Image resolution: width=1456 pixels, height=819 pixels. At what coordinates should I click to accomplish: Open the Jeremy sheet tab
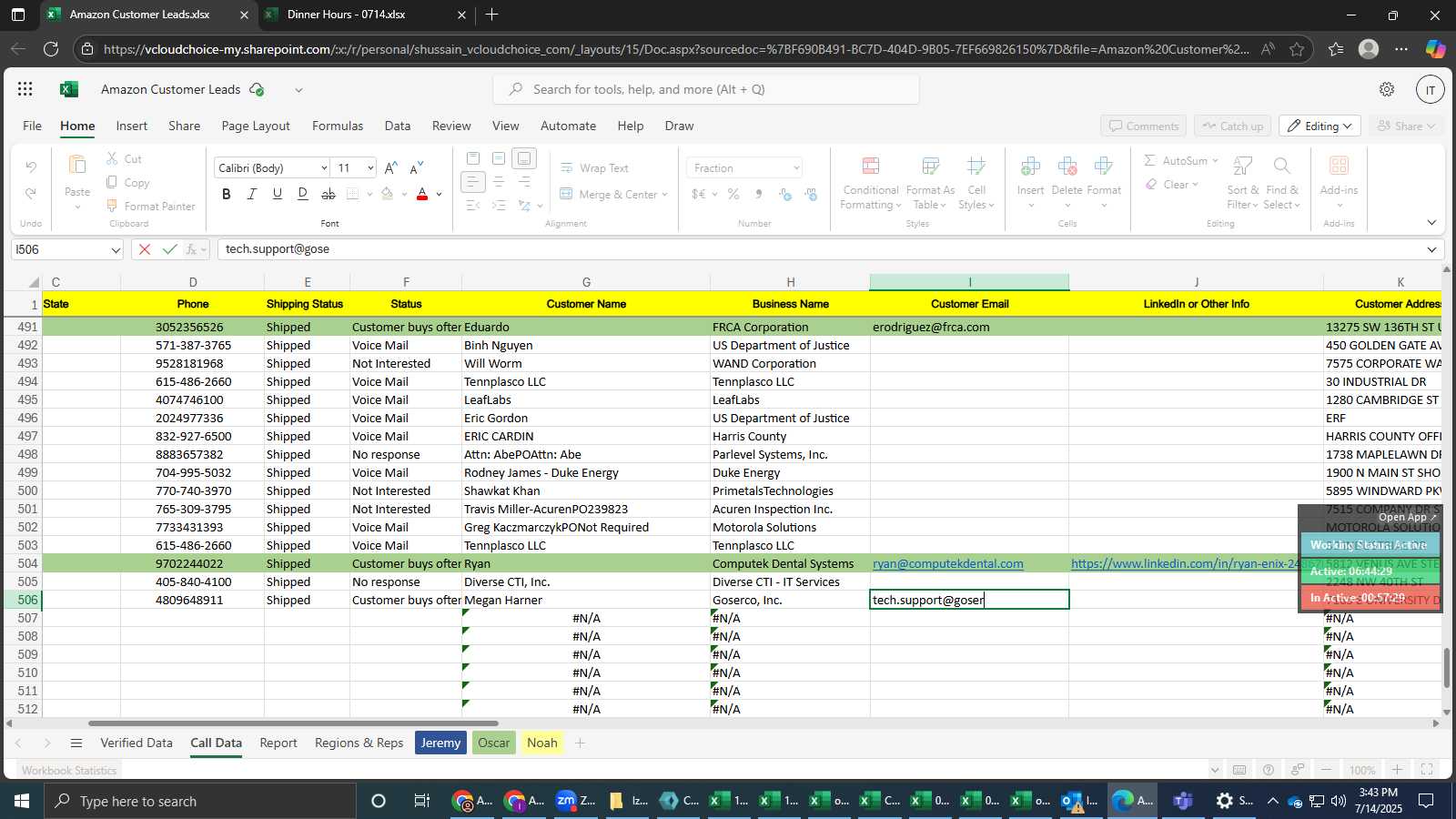(440, 743)
